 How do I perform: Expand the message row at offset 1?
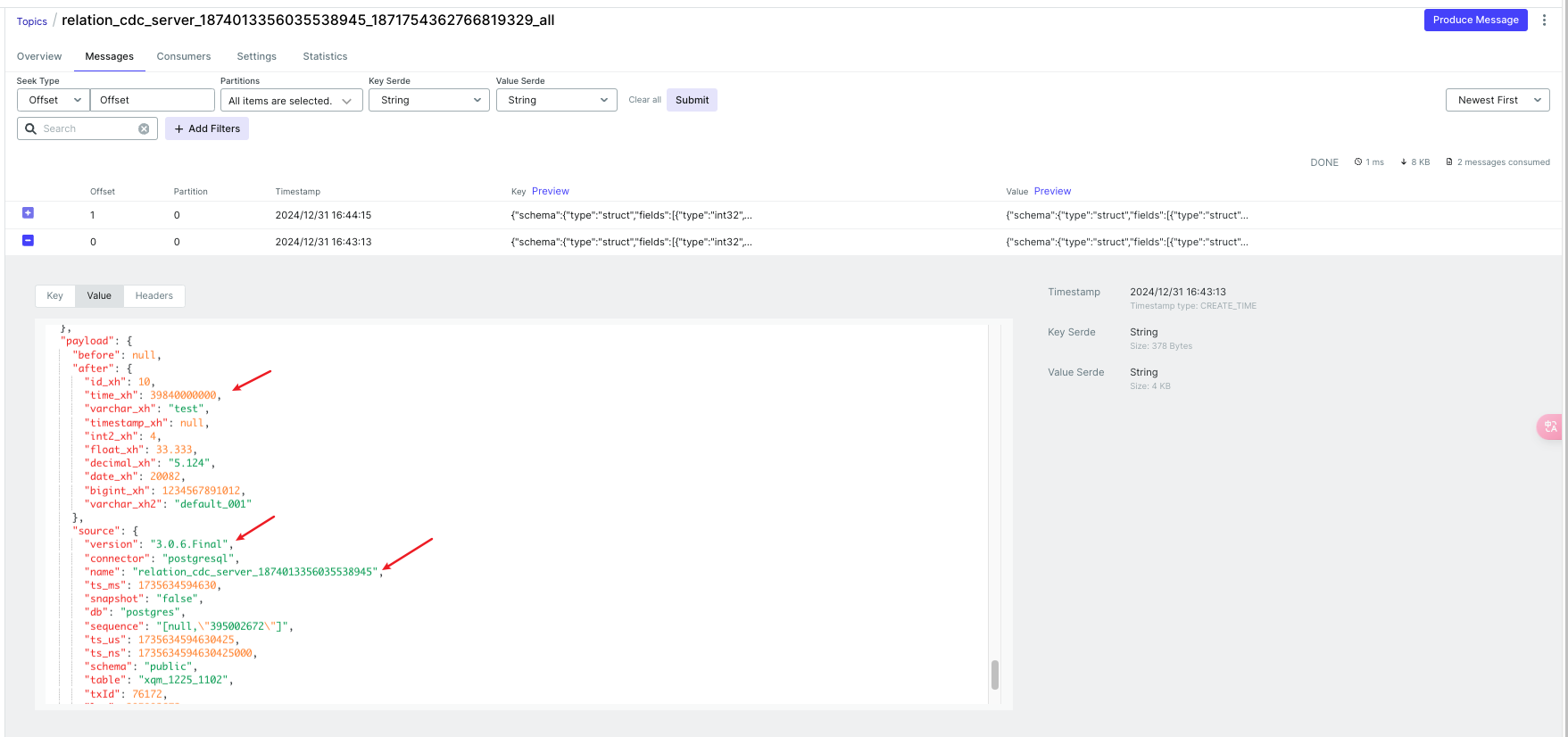28,213
